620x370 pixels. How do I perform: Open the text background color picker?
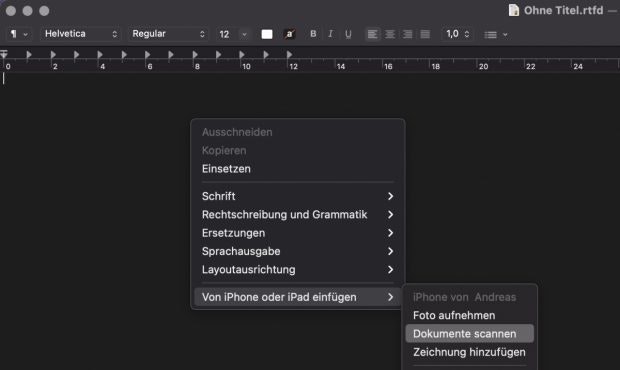point(289,34)
